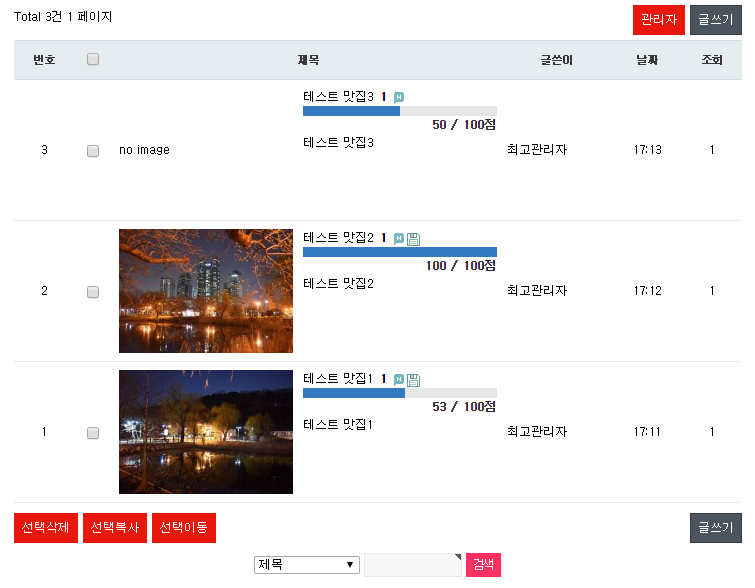Click the 테스트 맛집2 description text
The image size is (755, 588).
click(338, 284)
